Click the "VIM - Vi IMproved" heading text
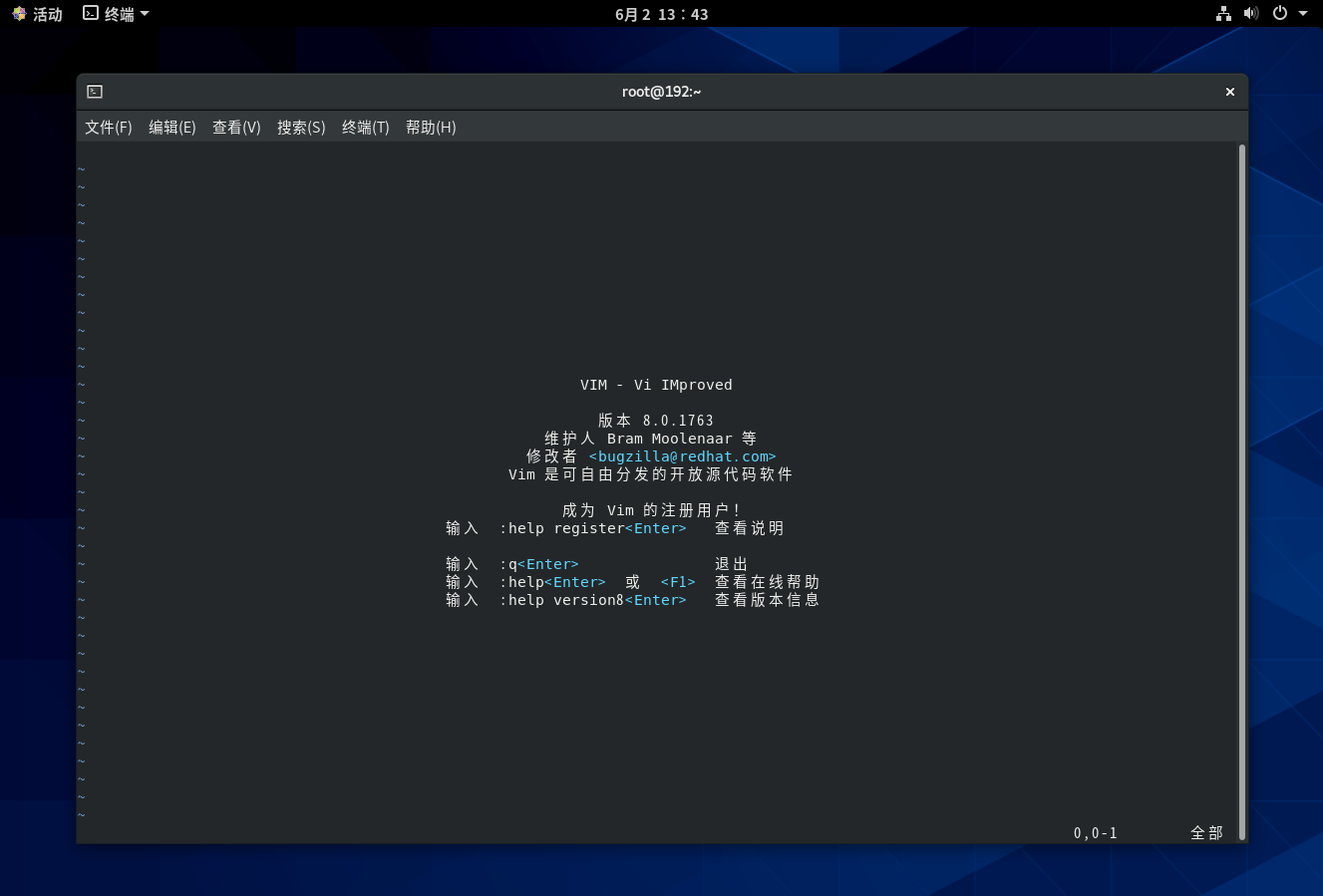Image resolution: width=1323 pixels, height=896 pixels. point(656,385)
